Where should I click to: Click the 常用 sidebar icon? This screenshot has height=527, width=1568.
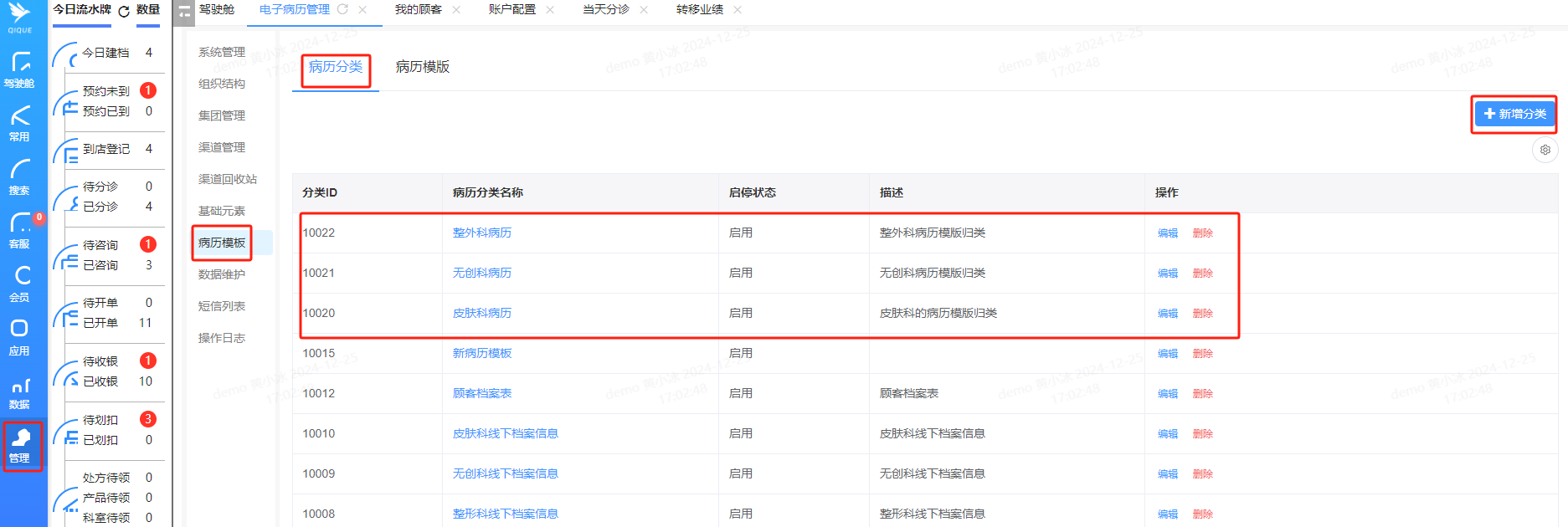click(19, 123)
